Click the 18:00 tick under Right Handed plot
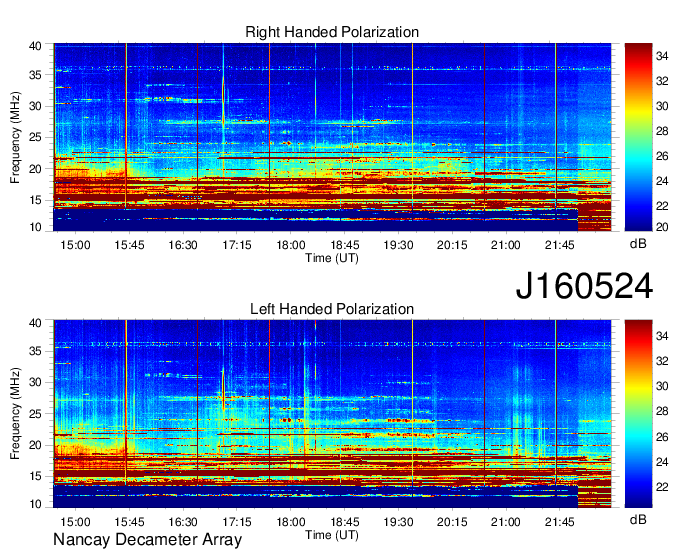This screenshot has width=680, height=552. pyautogui.click(x=291, y=245)
